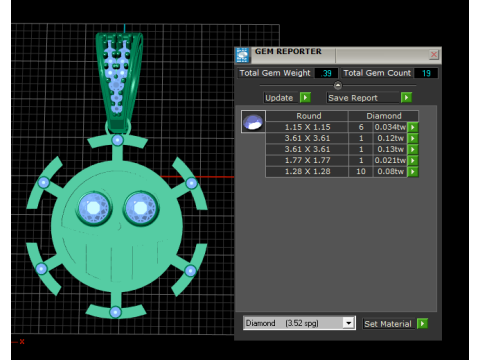Select the 1.15 X 1.15 size cell

tap(307, 127)
